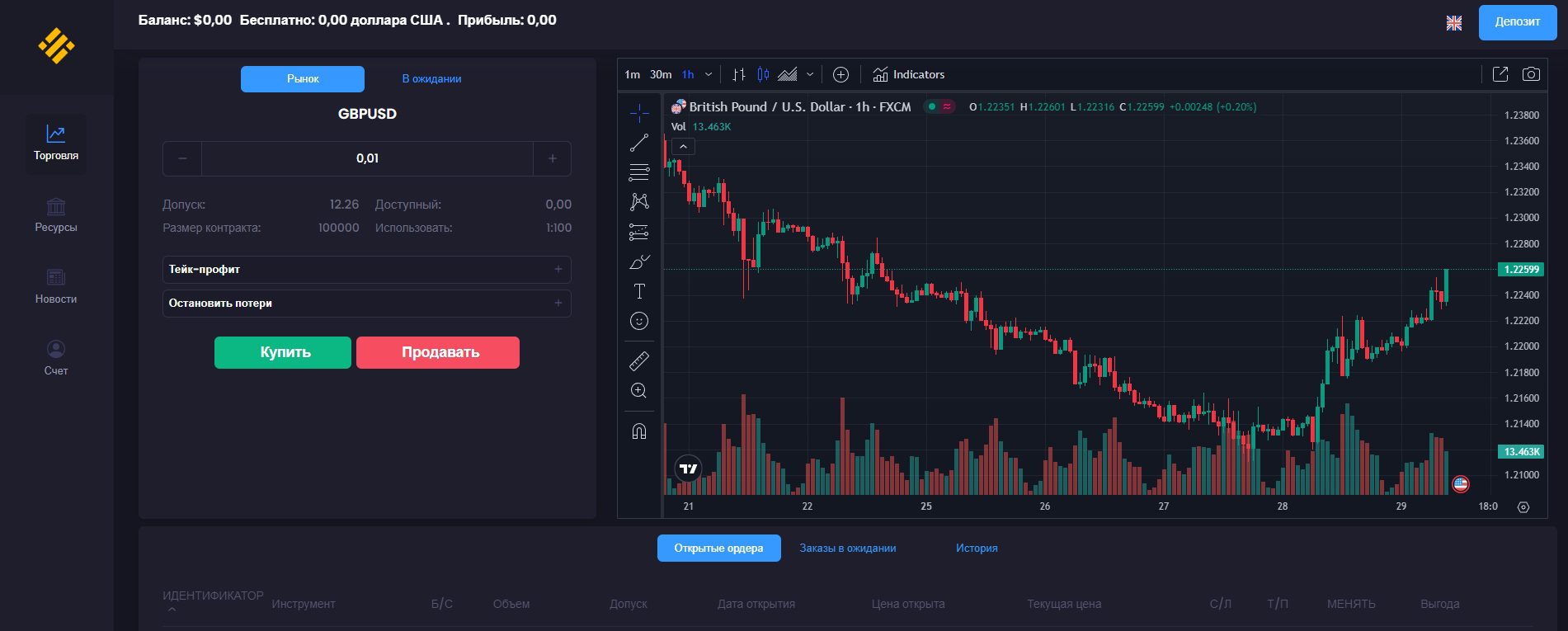The width and height of the screenshot is (1568, 631).
Task: Select the 1h timeframe
Action: pos(688,74)
